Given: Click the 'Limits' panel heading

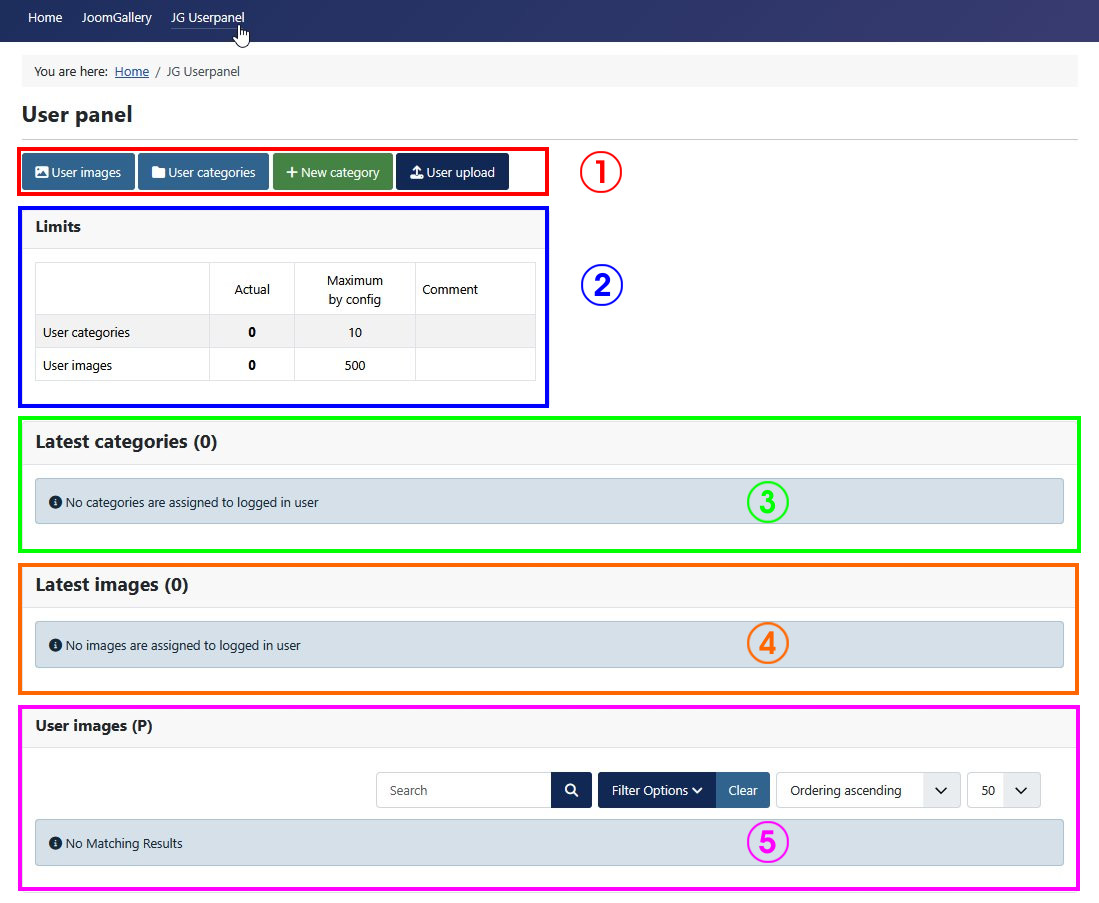Looking at the screenshot, I should 58,226.
